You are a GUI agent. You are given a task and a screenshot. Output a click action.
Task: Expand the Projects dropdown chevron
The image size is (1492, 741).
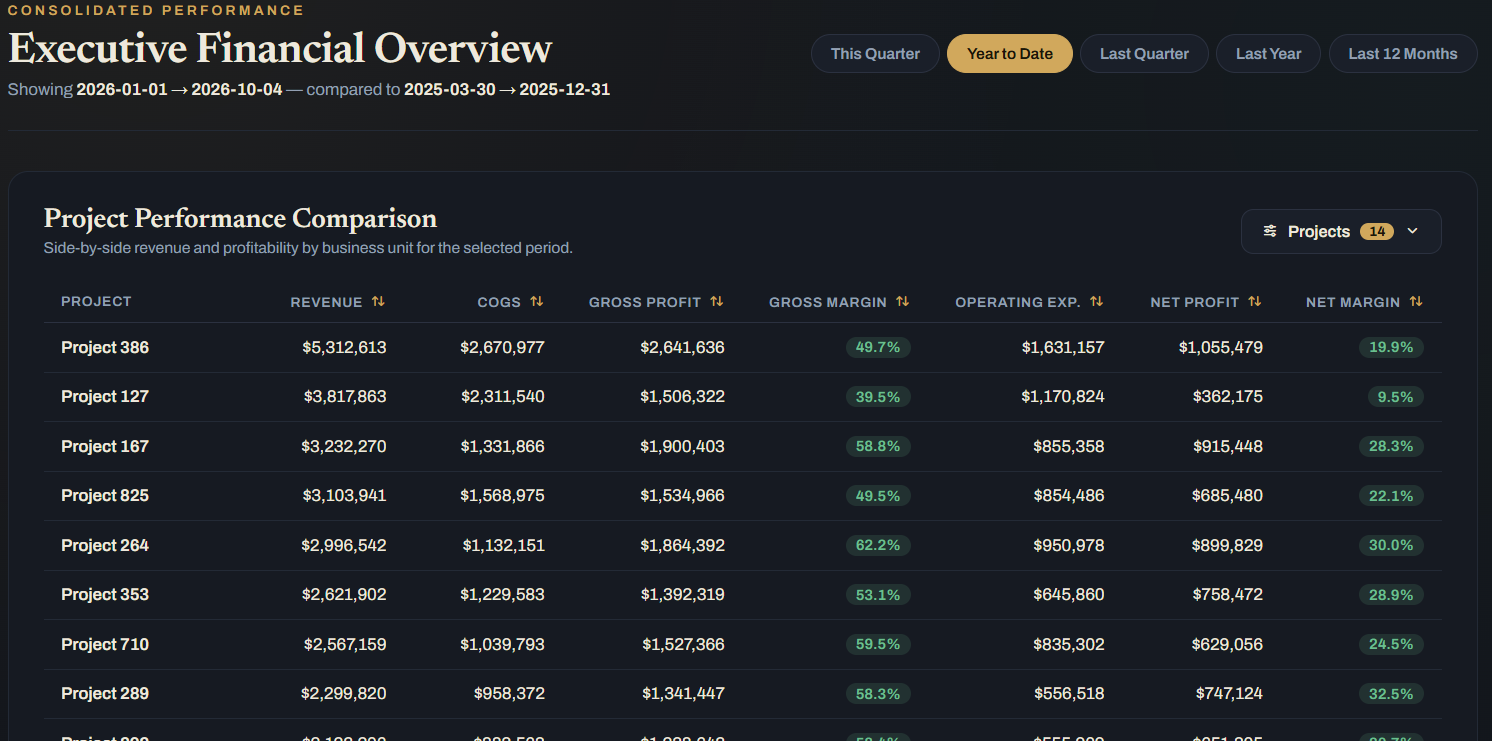(1413, 231)
